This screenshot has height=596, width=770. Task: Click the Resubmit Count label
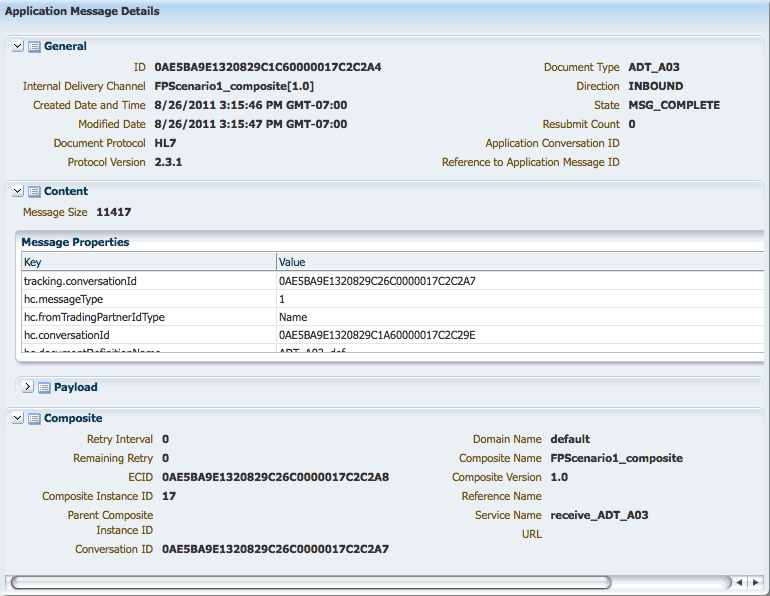[581, 124]
